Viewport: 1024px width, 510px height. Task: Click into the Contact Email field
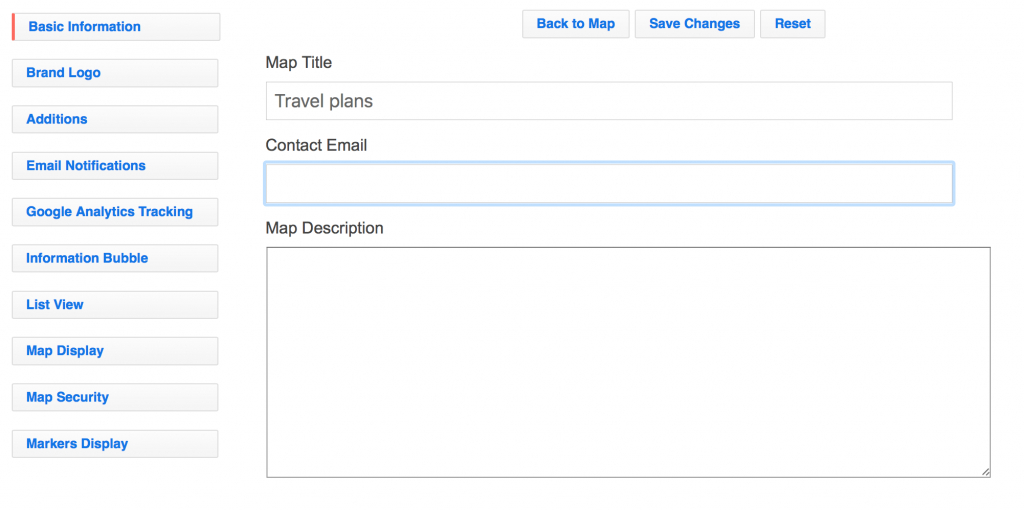[x=608, y=184]
